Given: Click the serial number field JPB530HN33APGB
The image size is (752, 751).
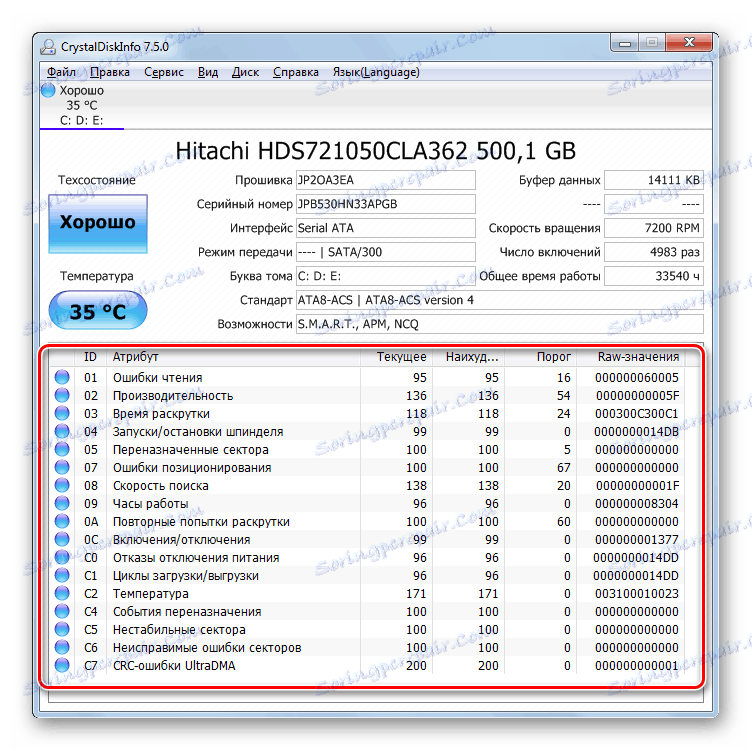Looking at the screenshot, I should (386, 204).
